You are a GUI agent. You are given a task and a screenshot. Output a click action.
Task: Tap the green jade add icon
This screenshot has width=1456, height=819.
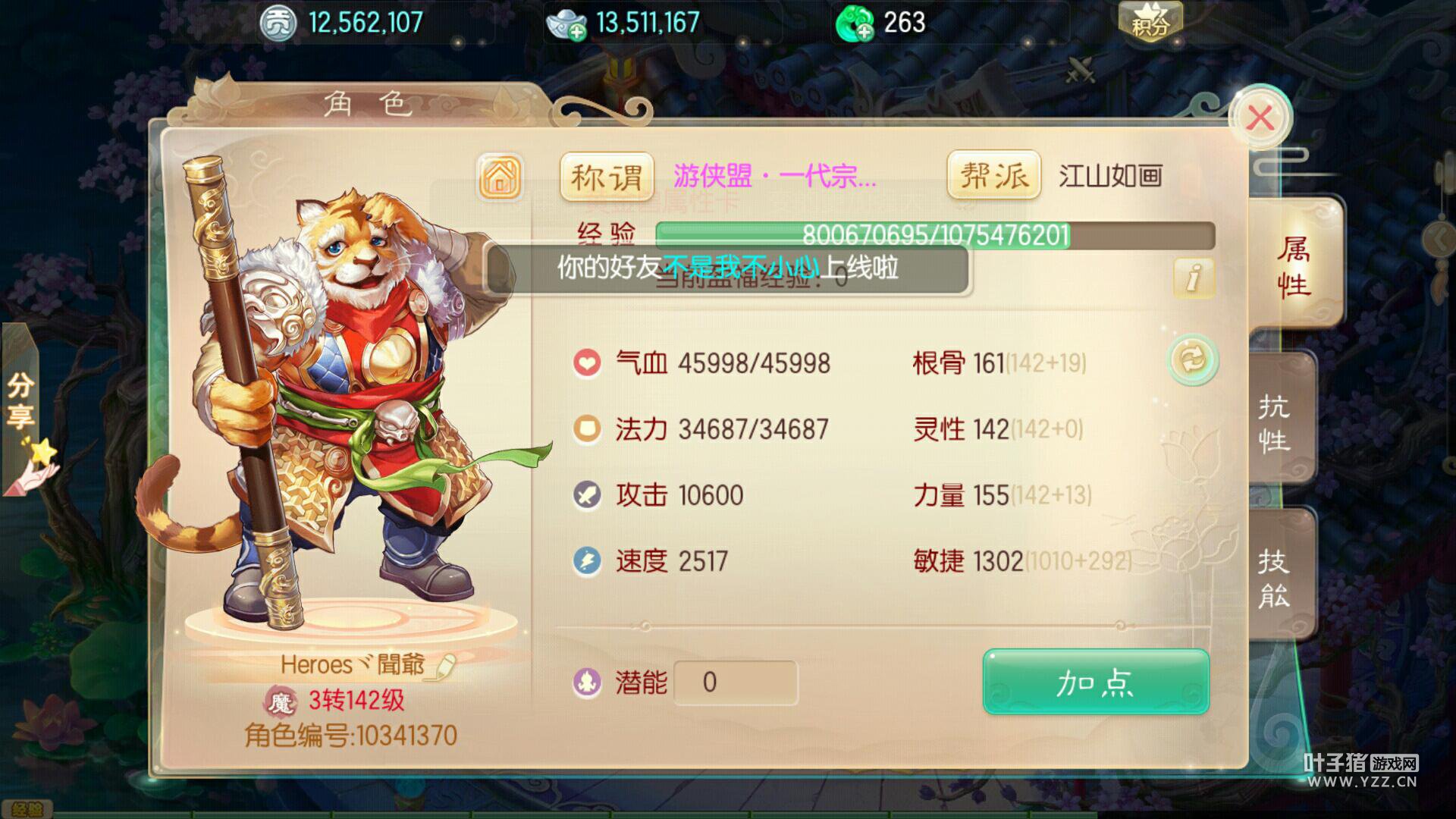[855, 24]
